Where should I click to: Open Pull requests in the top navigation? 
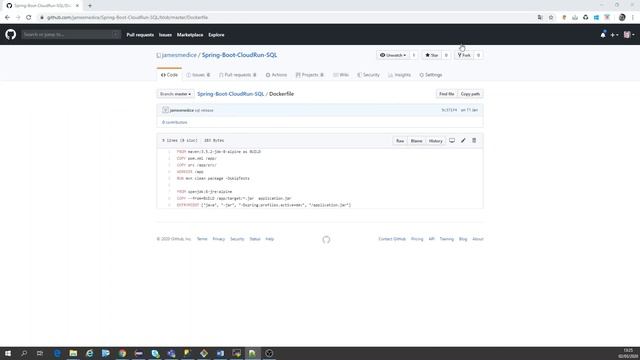[140, 35]
